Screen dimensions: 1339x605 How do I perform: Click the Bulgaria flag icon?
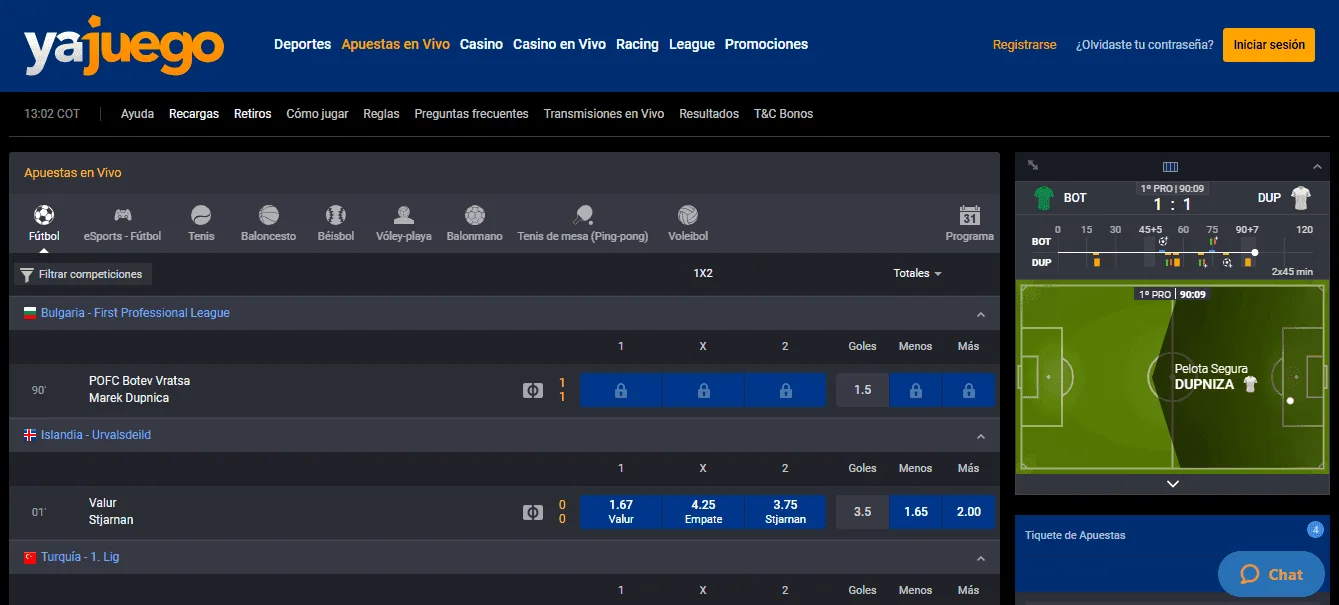click(30, 313)
